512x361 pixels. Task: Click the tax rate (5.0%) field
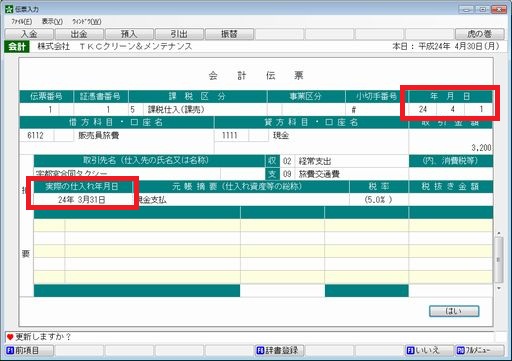[x=379, y=200]
